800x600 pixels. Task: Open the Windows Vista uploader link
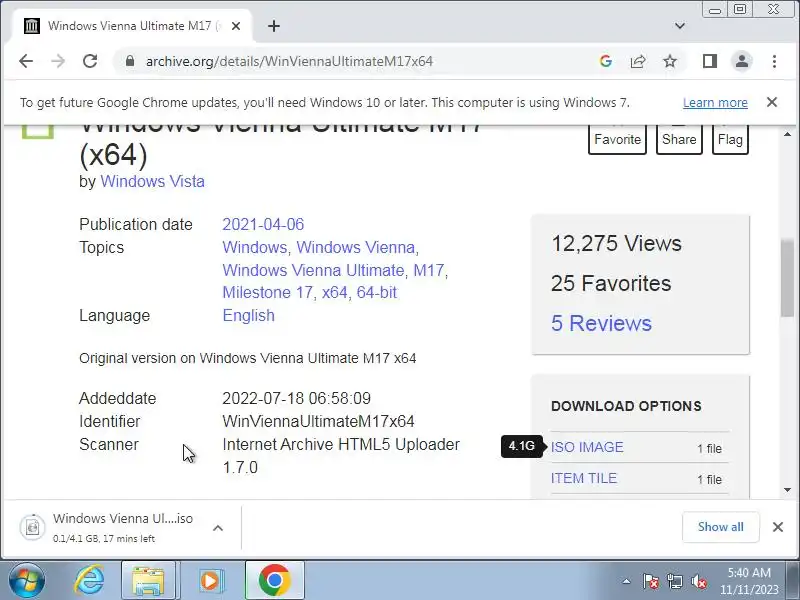pyautogui.click(x=153, y=181)
